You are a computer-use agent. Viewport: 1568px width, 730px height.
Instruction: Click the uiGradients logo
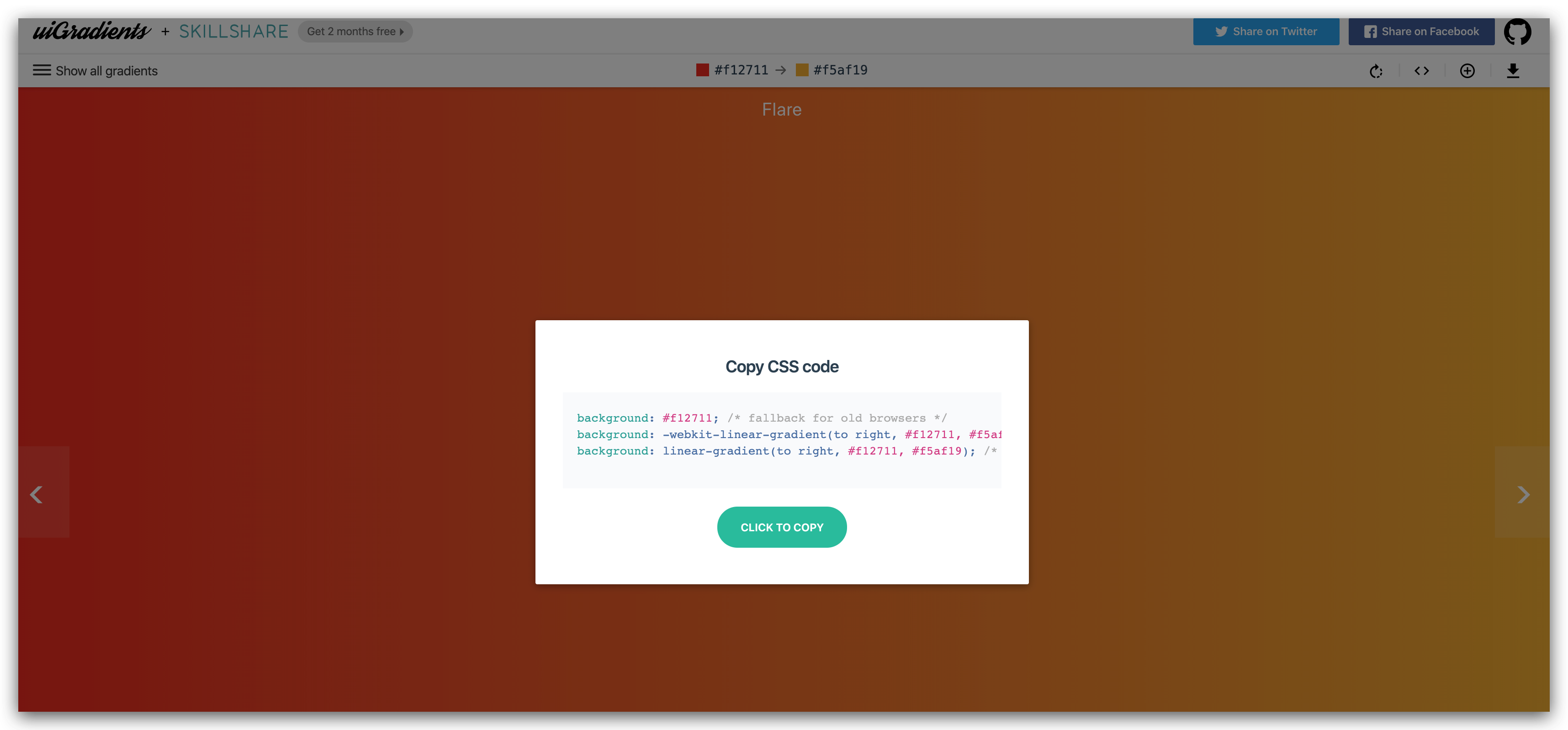click(91, 31)
